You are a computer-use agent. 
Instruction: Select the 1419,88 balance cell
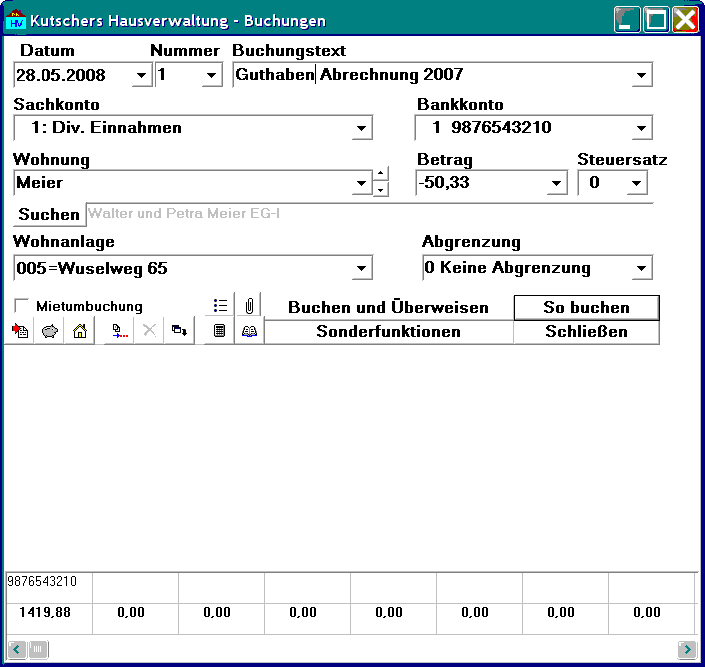[49, 618]
